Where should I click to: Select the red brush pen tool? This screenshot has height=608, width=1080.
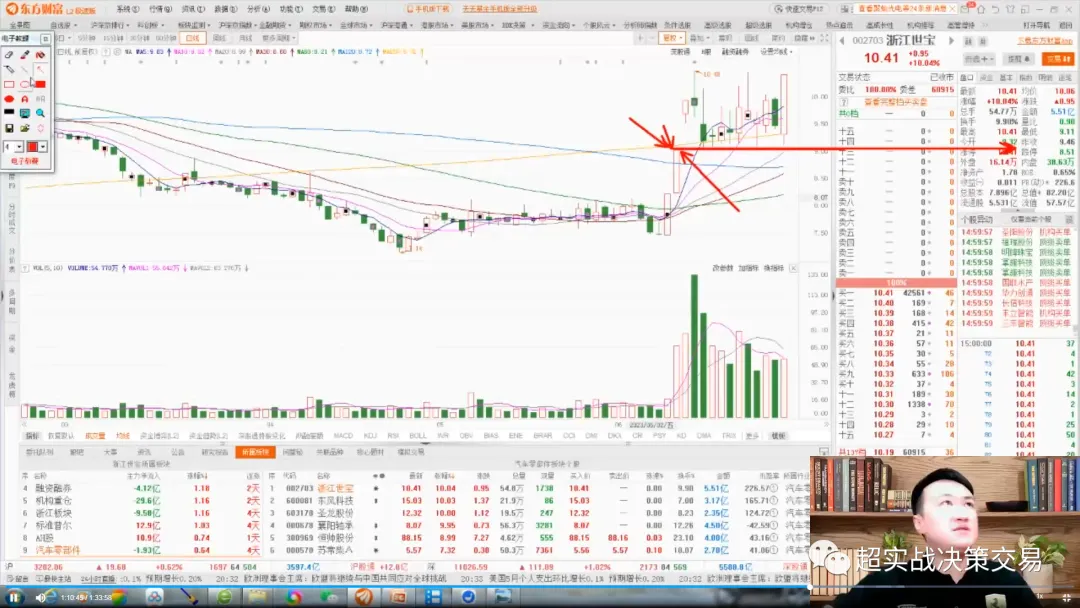click(x=25, y=54)
